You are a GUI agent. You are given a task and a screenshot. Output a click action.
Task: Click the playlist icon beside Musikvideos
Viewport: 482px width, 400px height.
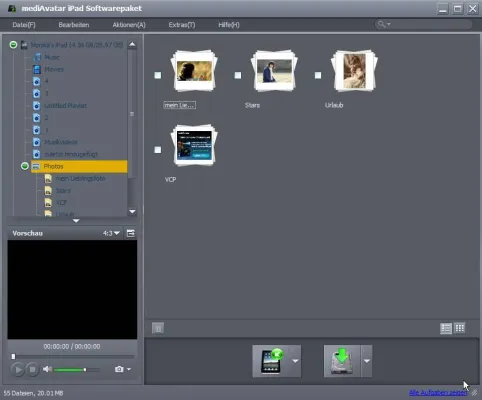click(x=37, y=142)
